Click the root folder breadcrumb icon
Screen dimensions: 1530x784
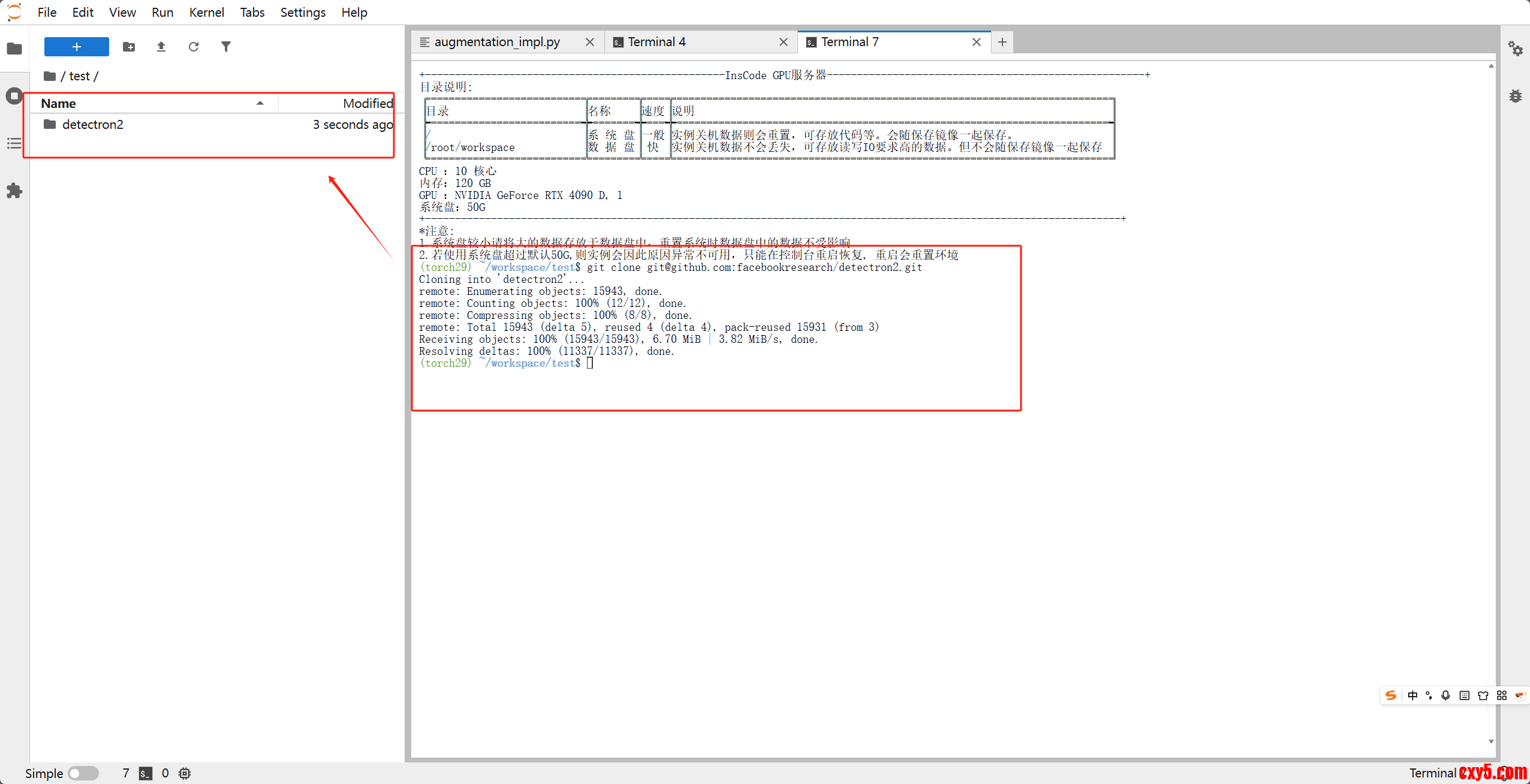(50, 76)
